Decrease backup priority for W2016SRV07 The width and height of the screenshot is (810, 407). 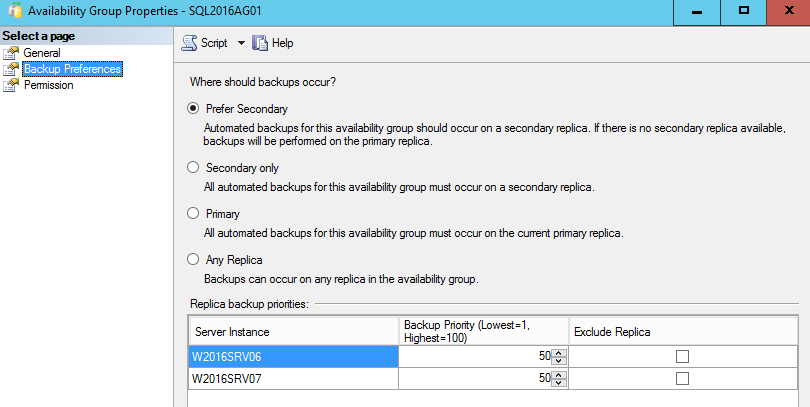pos(559,383)
